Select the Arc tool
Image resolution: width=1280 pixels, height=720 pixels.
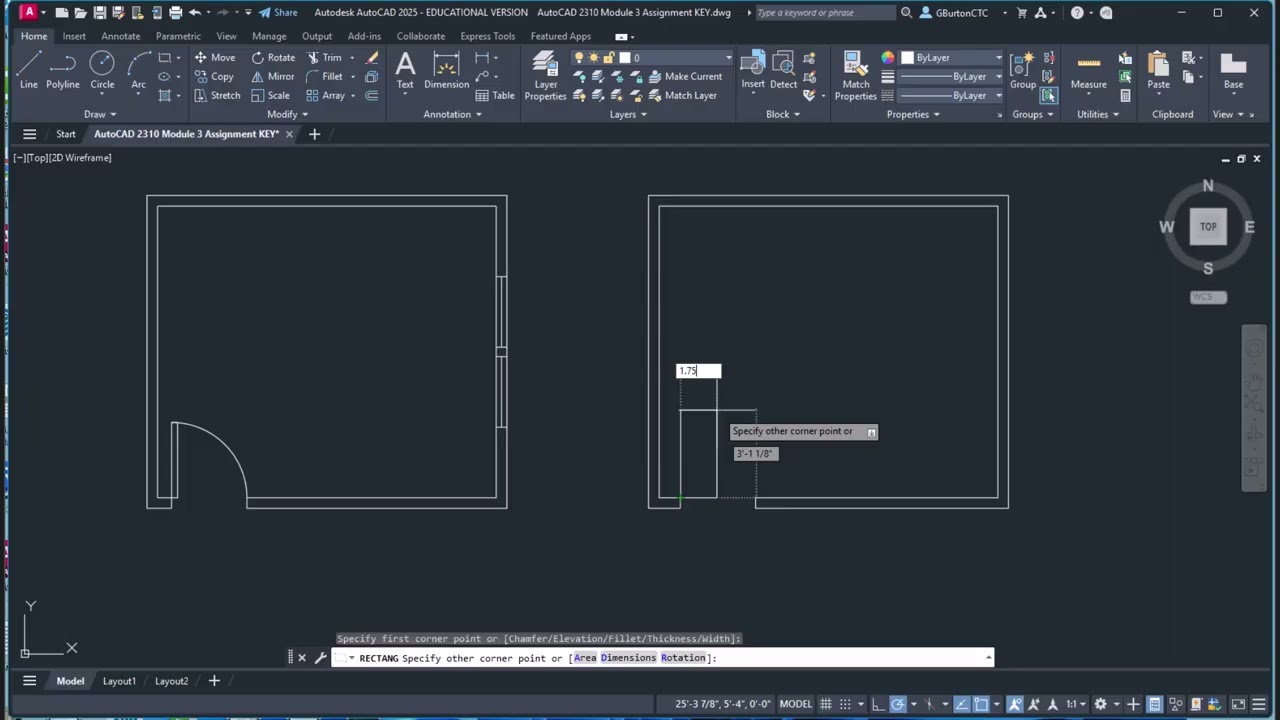pos(138,70)
